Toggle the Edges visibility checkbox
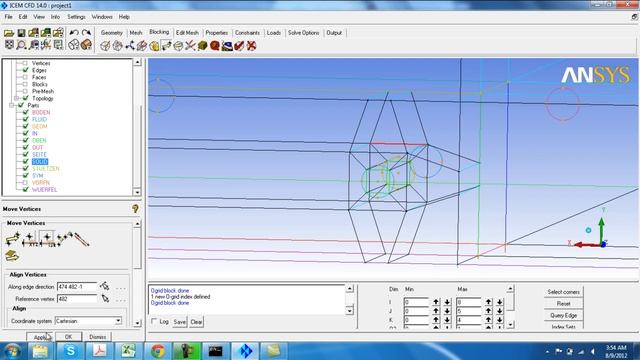Screen dimensions: 640x360 (x=25, y=70)
